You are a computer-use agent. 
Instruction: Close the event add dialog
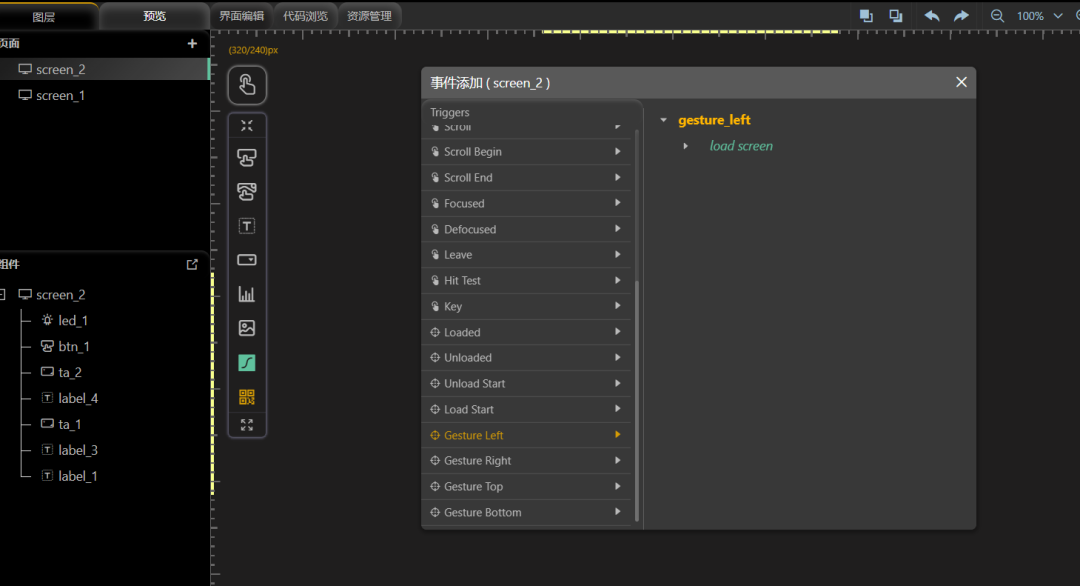point(962,82)
